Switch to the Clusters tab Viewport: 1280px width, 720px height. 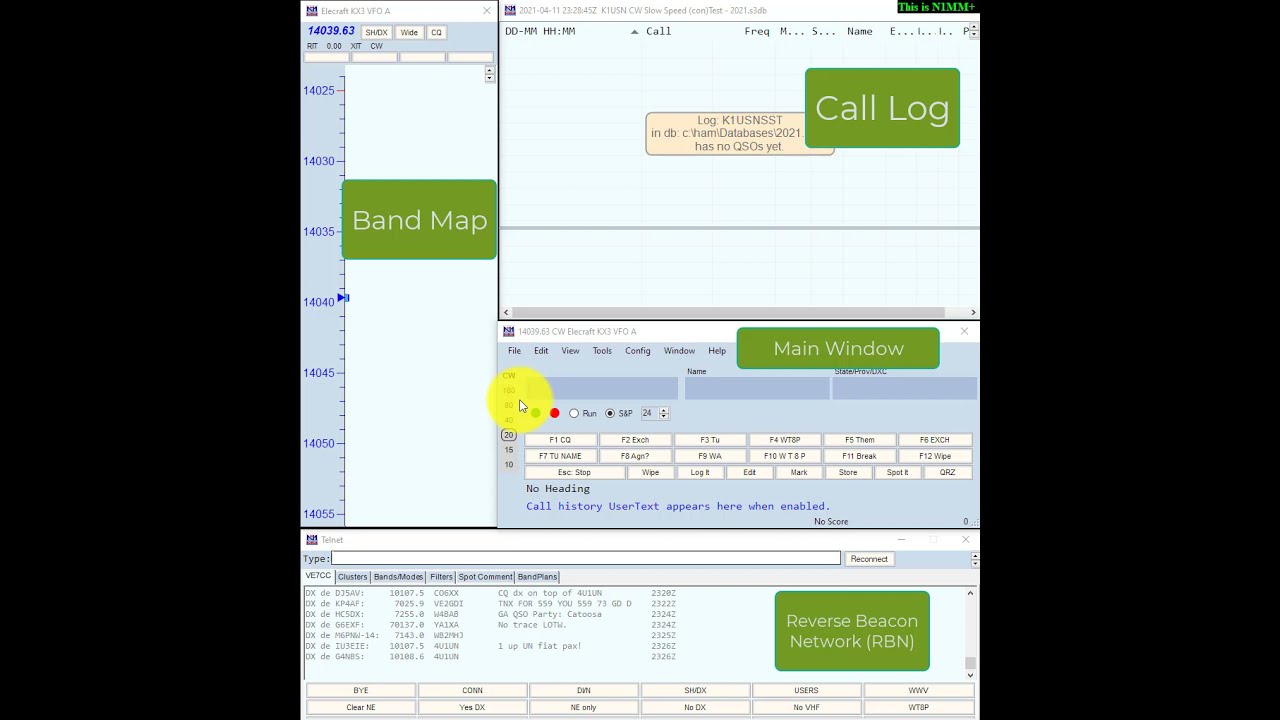point(352,577)
